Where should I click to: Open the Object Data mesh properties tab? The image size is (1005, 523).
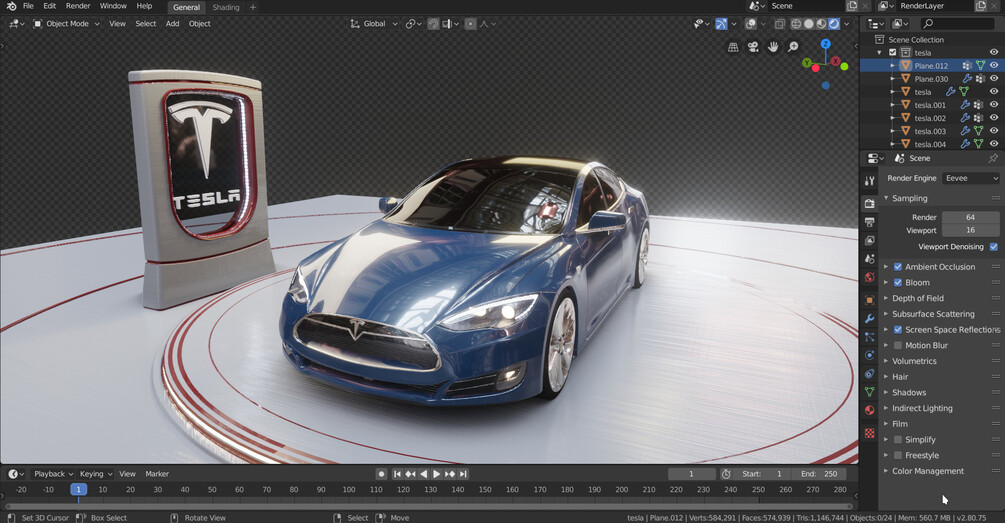click(x=869, y=392)
